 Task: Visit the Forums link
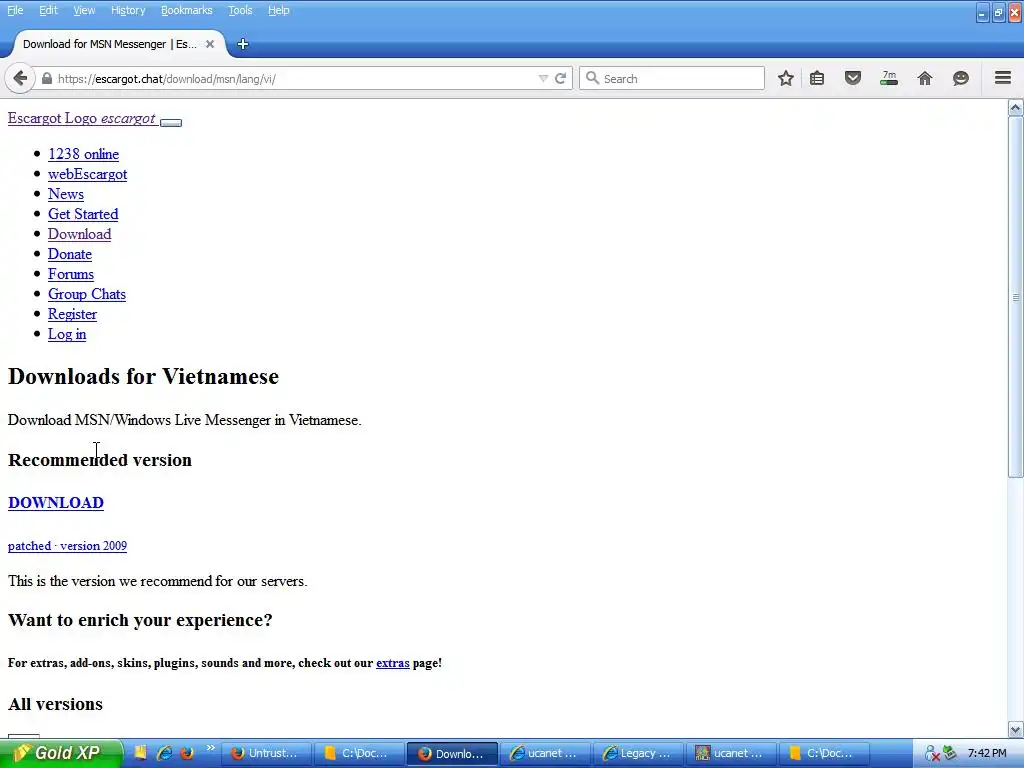(71, 274)
